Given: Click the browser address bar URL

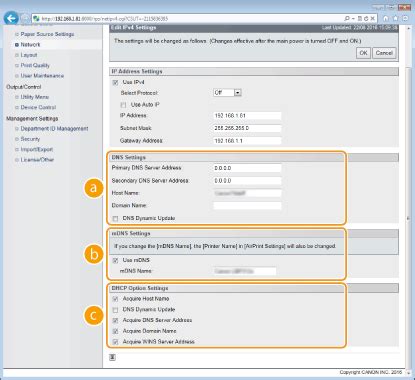Looking at the screenshot, I should point(105,19).
